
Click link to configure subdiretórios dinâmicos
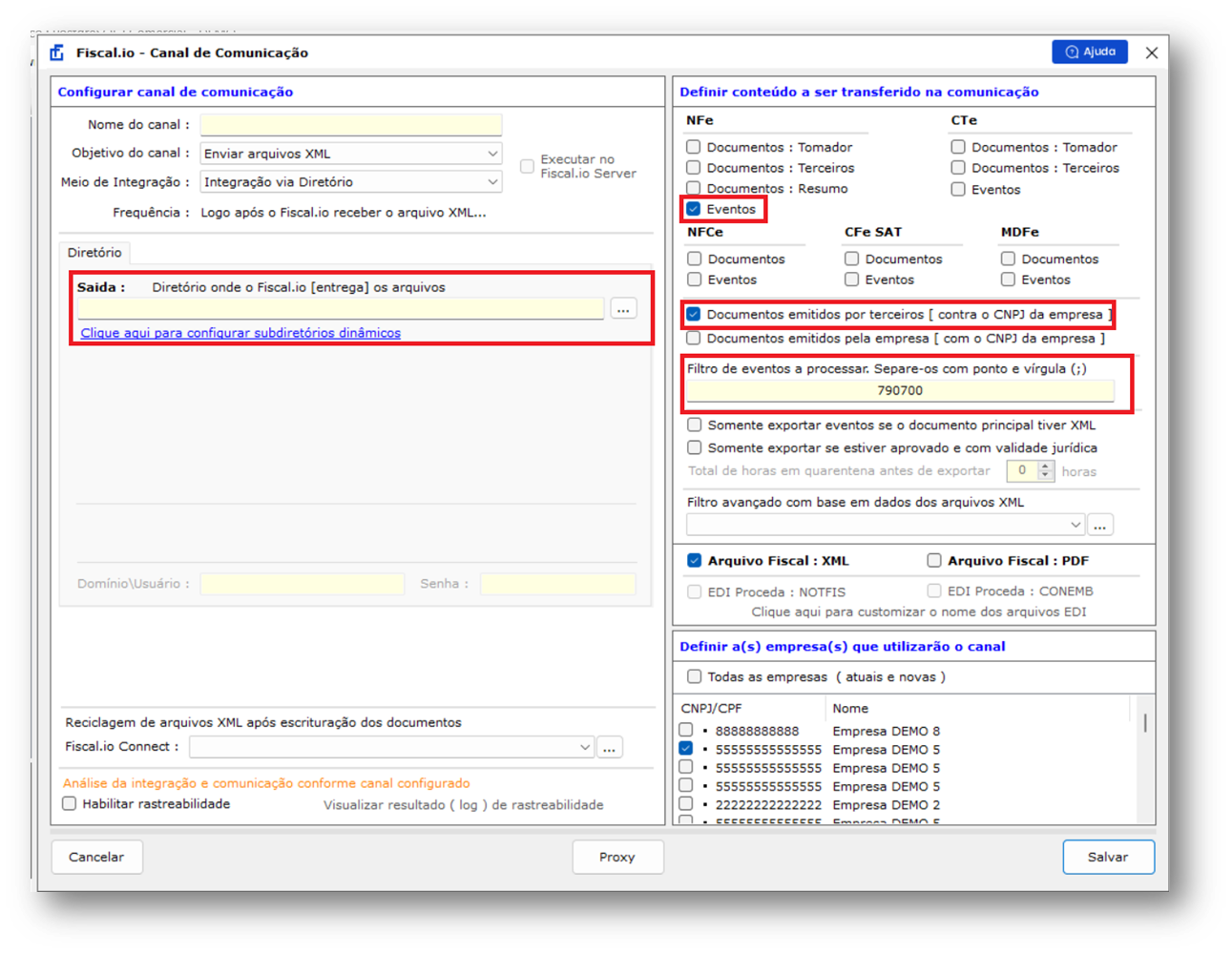[240, 333]
